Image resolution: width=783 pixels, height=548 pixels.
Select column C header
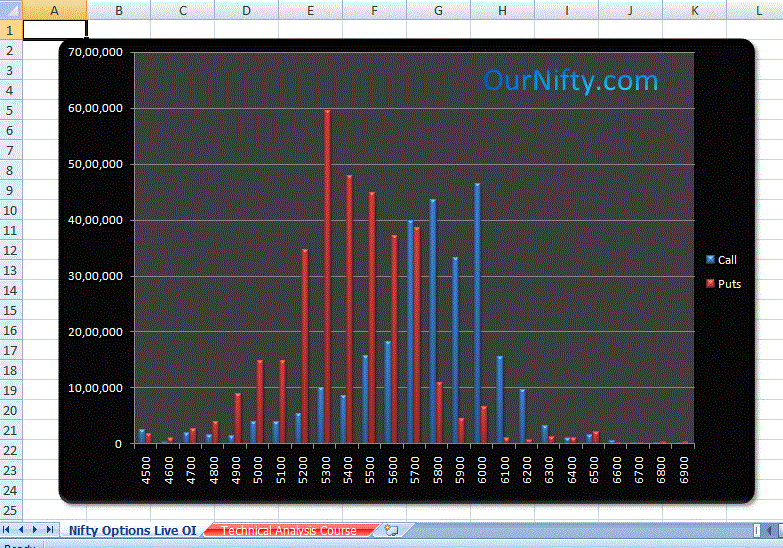click(x=183, y=10)
